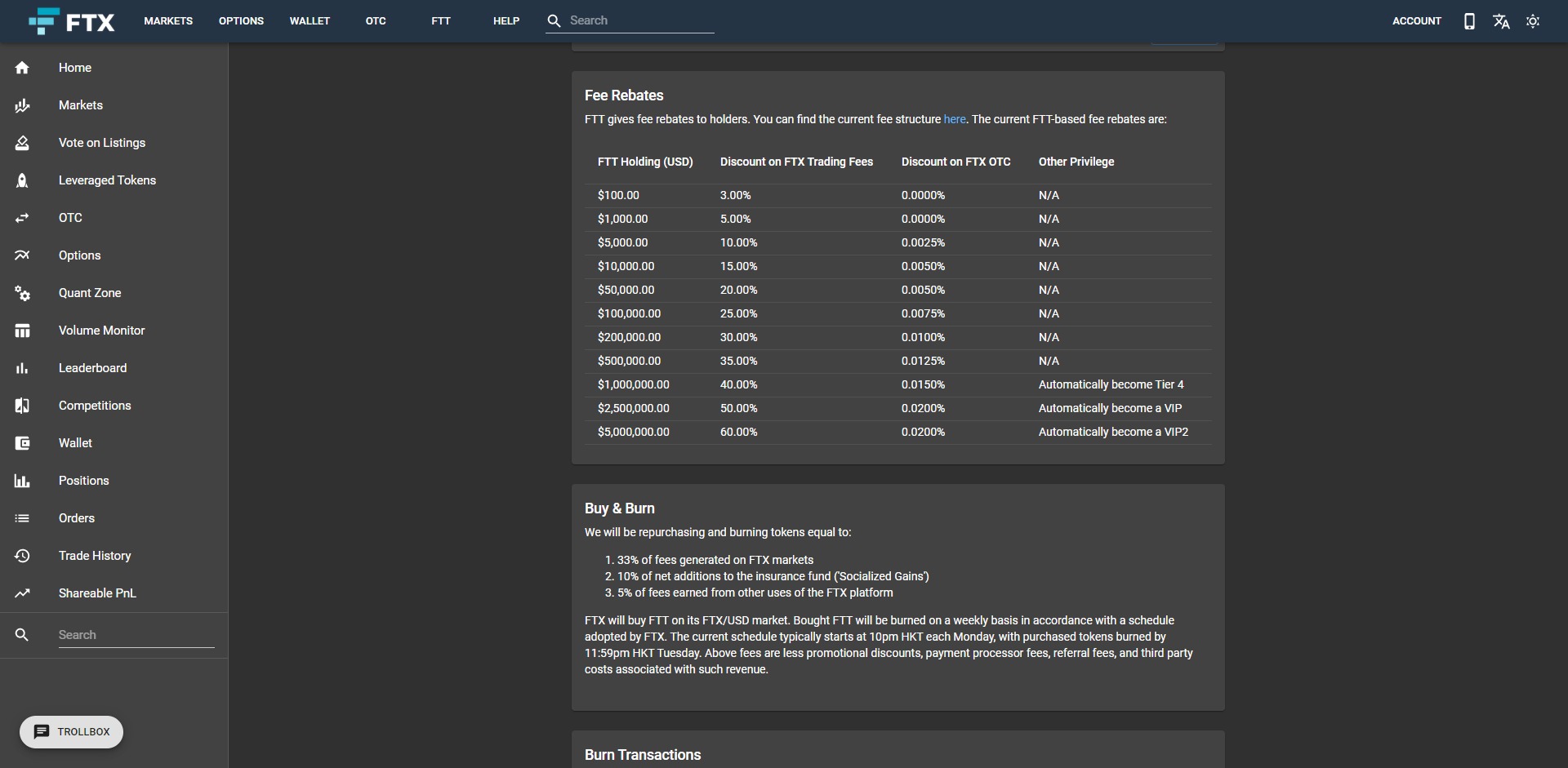Image resolution: width=1568 pixels, height=768 pixels.
Task: Click 'Automatically become Tier 4' text
Action: click(x=1111, y=384)
